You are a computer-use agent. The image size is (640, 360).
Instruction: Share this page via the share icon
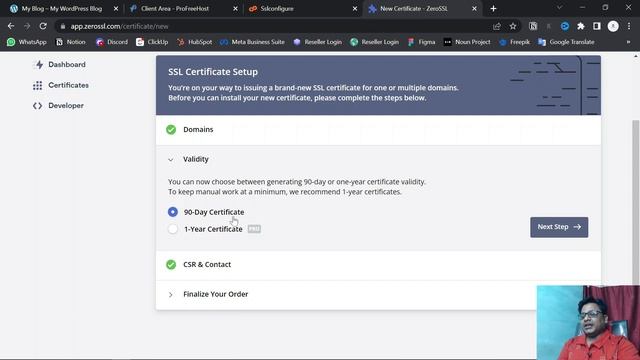pyautogui.click(x=497, y=26)
